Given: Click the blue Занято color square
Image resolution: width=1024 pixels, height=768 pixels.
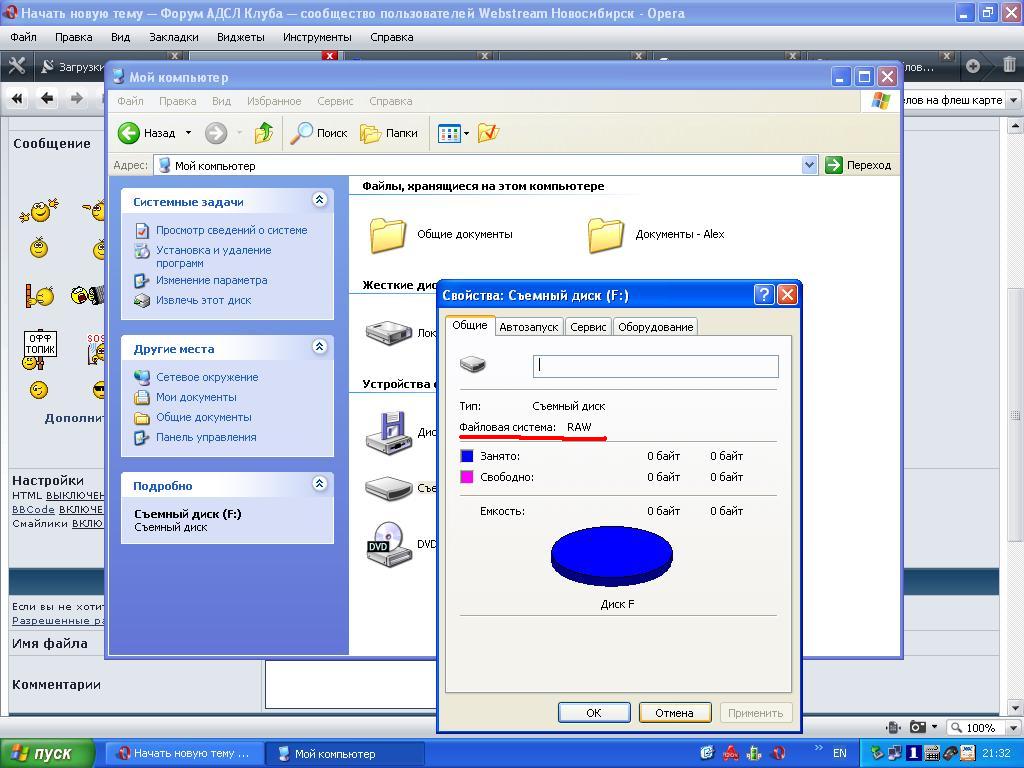Looking at the screenshot, I should 466,456.
